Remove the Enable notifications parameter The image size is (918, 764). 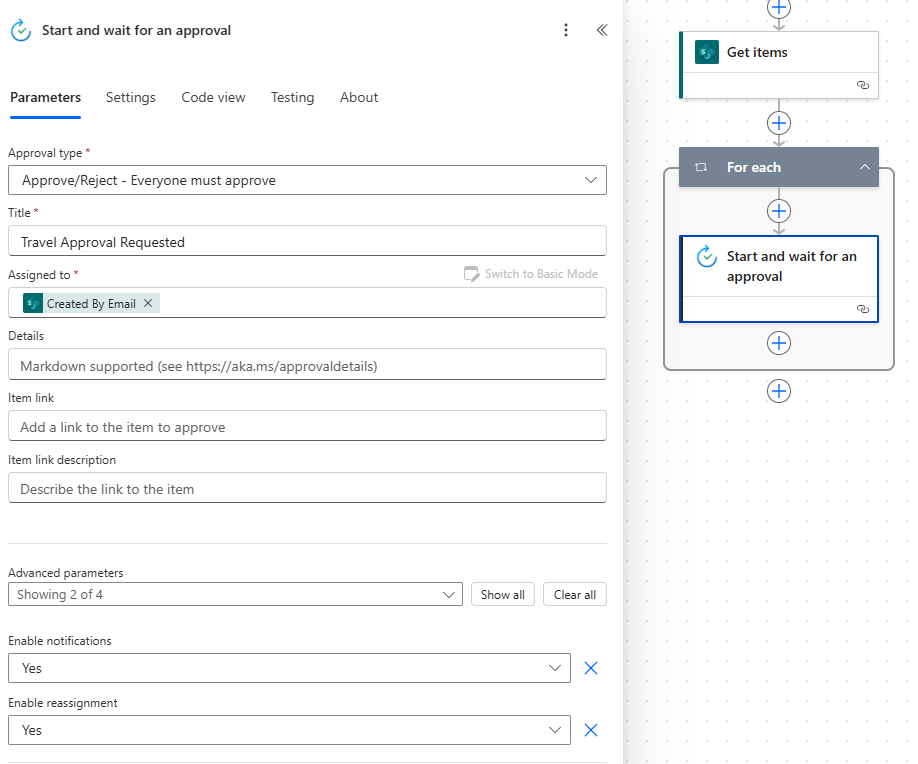click(x=591, y=668)
